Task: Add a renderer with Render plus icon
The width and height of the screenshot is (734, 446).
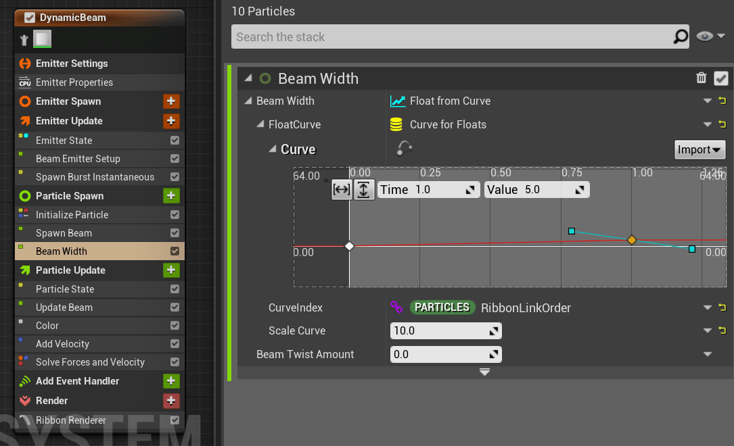Action: (x=171, y=400)
